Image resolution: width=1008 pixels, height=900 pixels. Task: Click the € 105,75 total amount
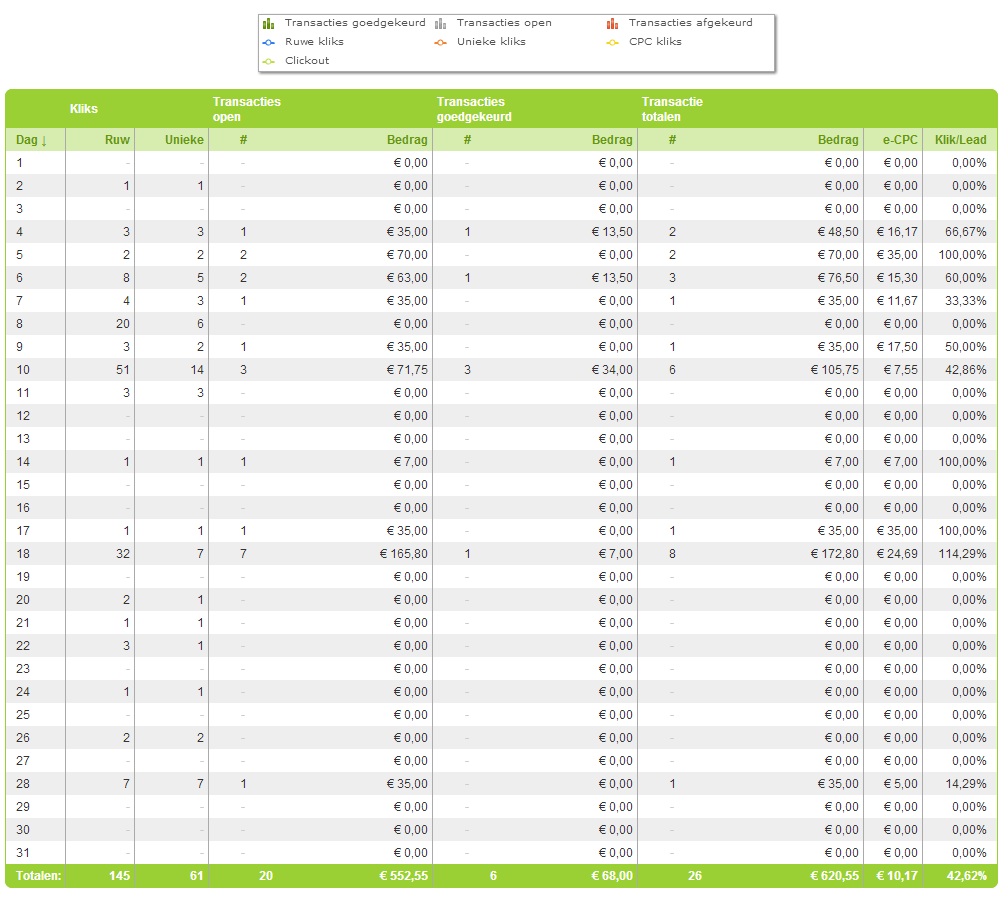[834, 370]
